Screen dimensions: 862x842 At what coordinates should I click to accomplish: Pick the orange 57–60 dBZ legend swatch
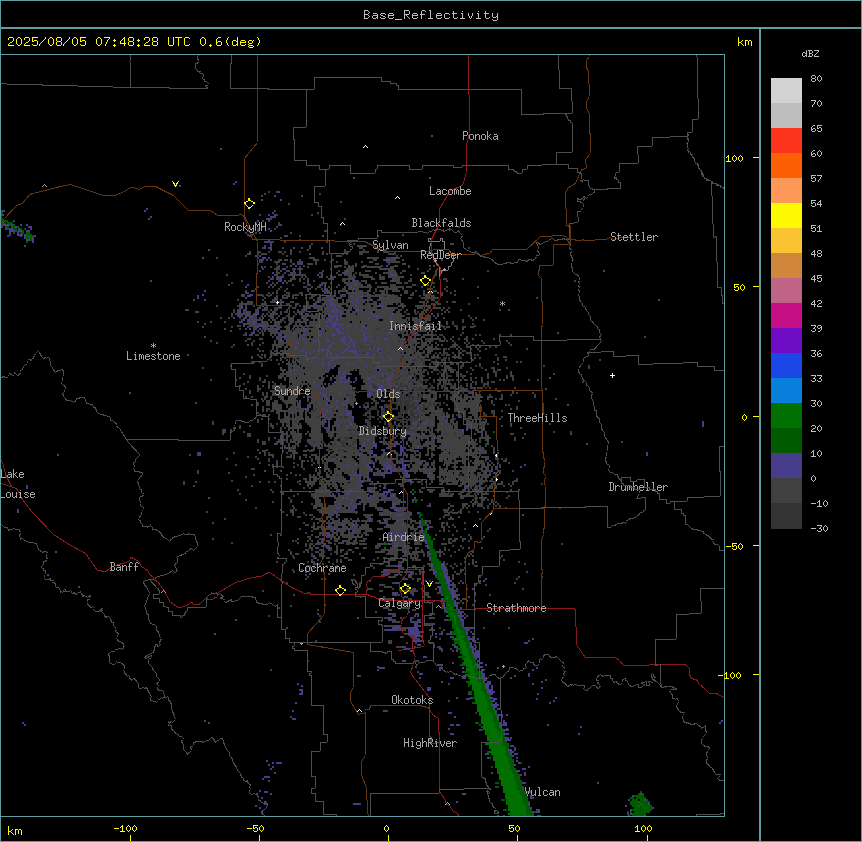pyautogui.click(x=786, y=166)
